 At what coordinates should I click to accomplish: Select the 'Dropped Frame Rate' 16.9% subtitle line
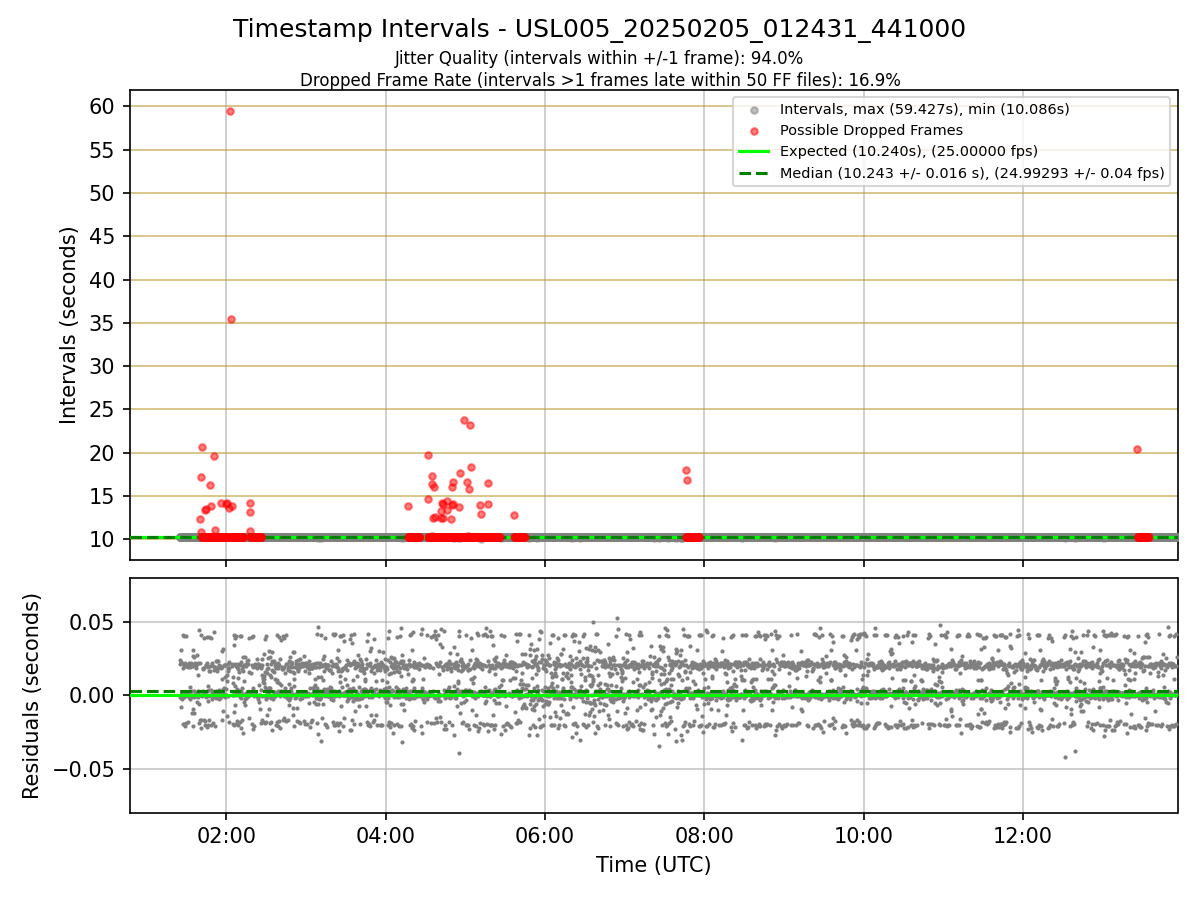click(x=600, y=80)
